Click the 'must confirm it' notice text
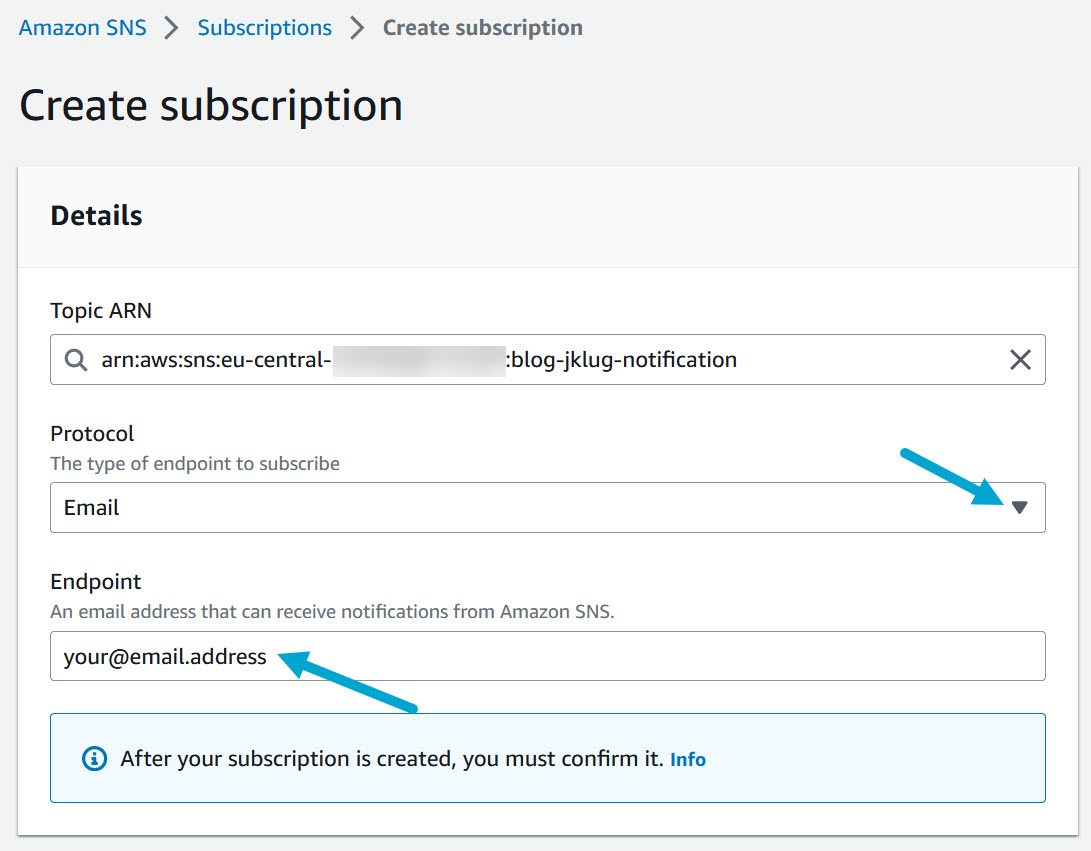 click(x=391, y=759)
